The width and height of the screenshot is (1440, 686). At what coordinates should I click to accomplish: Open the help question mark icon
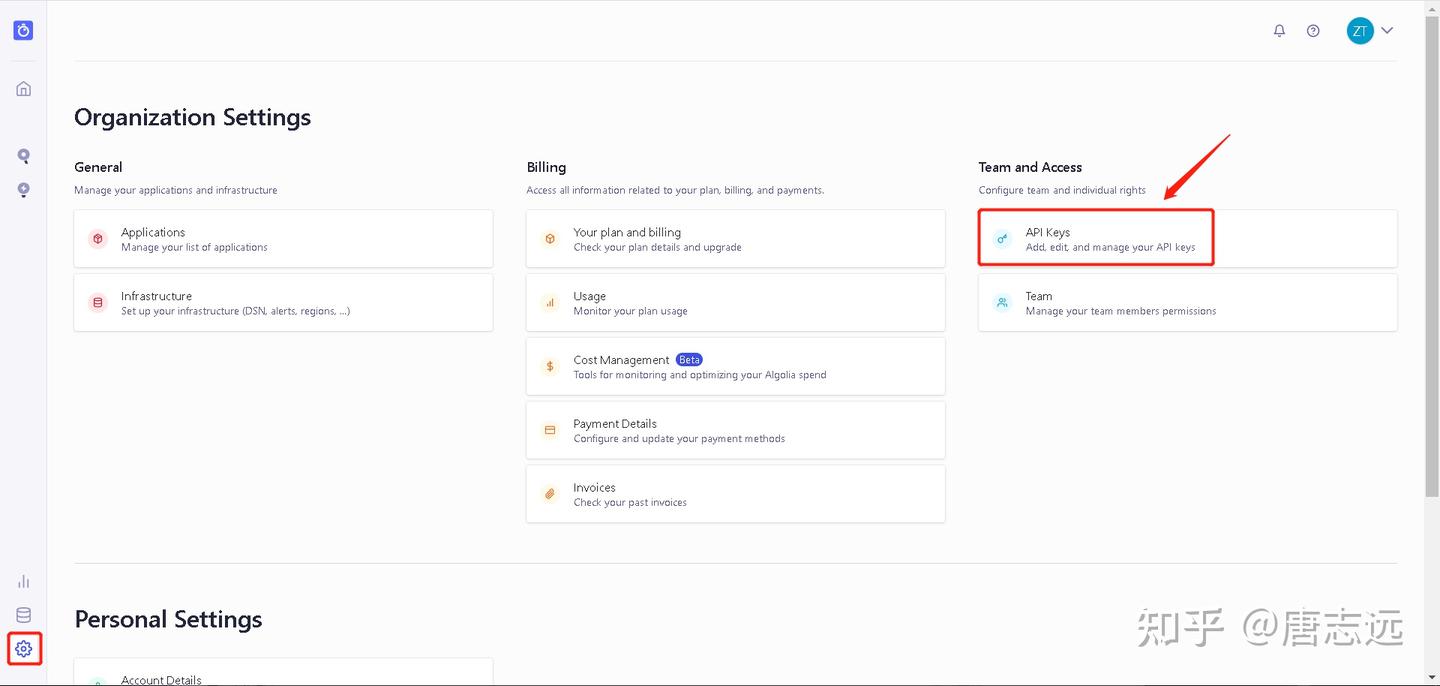click(1313, 31)
